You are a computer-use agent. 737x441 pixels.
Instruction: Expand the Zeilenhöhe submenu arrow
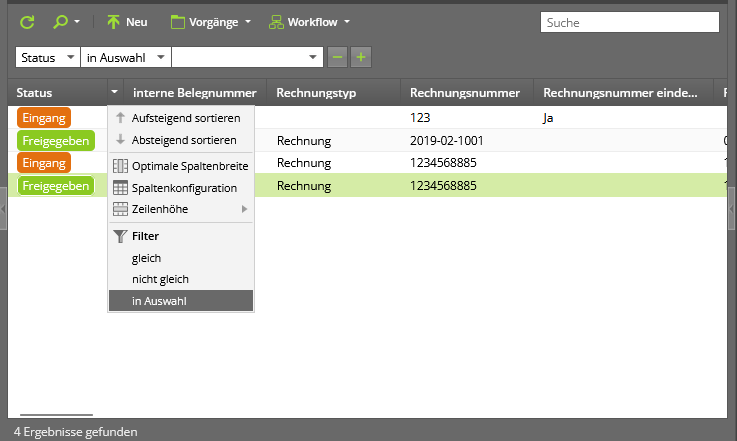click(x=244, y=209)
